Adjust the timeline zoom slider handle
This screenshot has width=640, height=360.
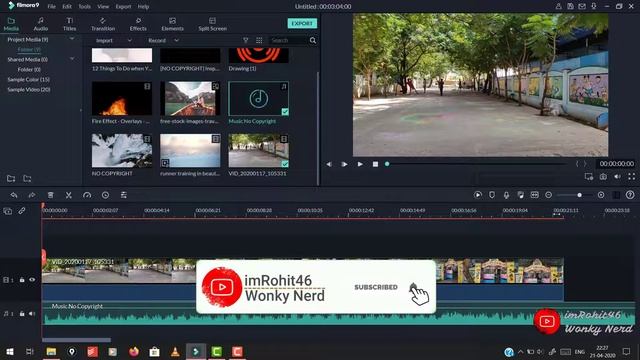pyautogui.click(x=579, y=195)
